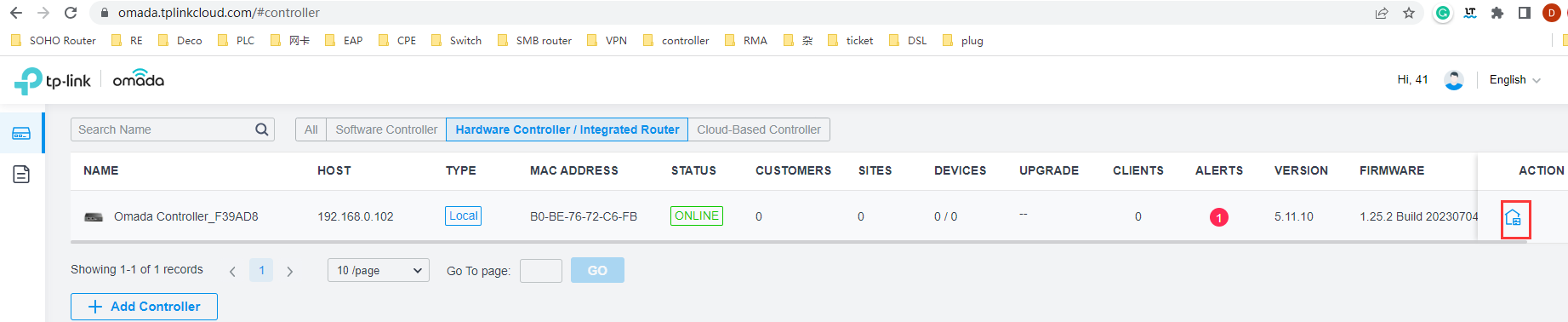Click the ALERTS column header
Image resolution: width=1568 pixels, height=322 pixels.
[x=1219, y=170]
